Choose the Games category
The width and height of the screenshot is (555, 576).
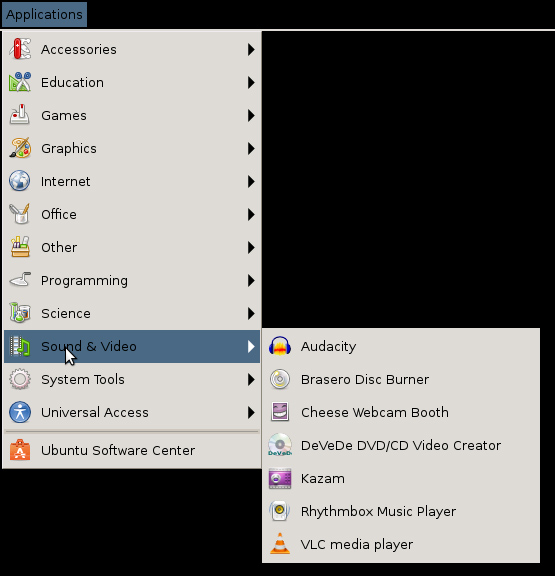(x=132, y=115)
